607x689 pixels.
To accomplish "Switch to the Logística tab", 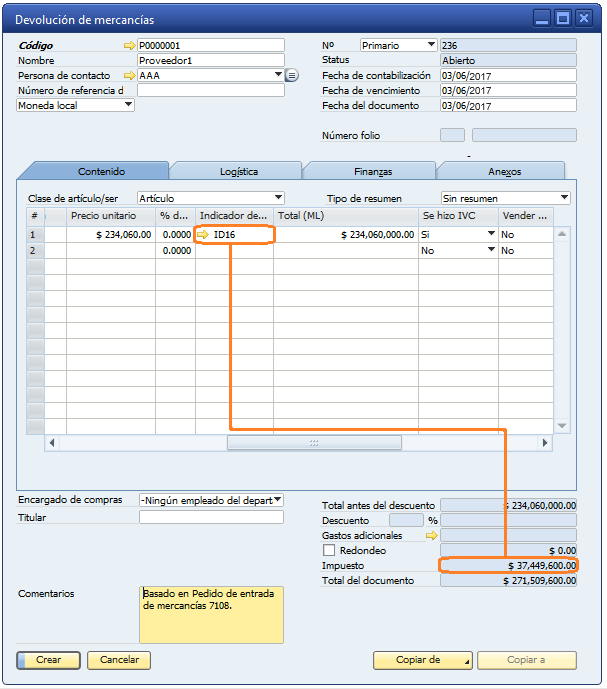I will point(238,172).
